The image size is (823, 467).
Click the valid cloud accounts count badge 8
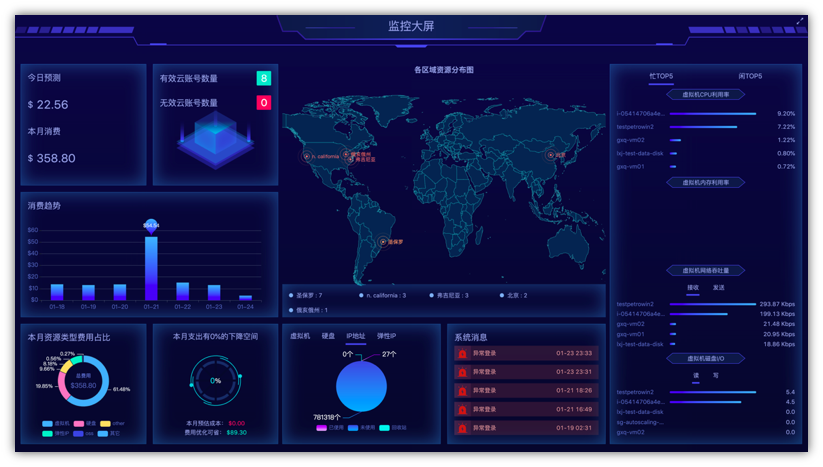point(263,78)
